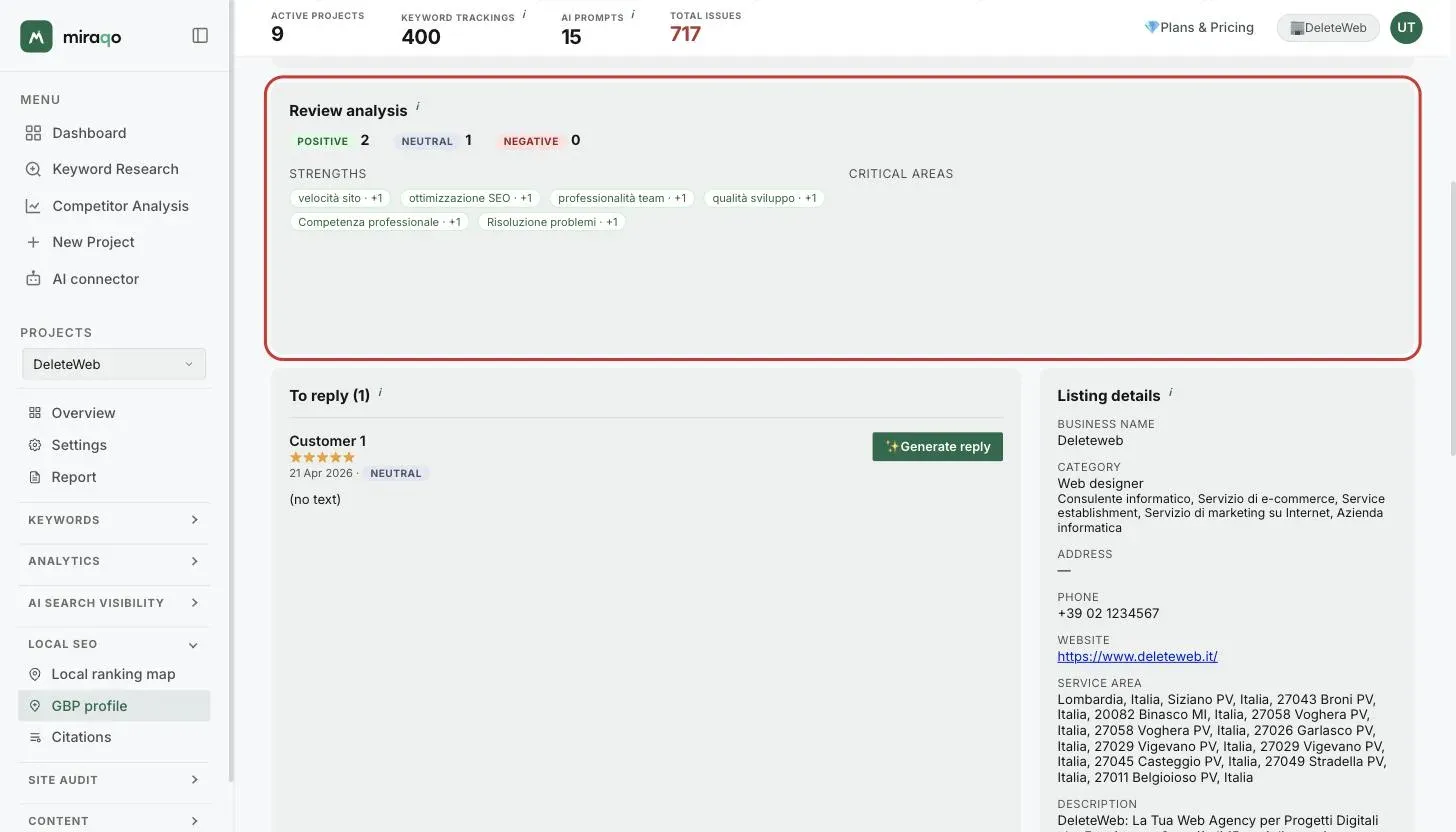Click the Customer 1 reviewer name
1456x832 pixels.
pyautogui.click(x=327, y=441)
